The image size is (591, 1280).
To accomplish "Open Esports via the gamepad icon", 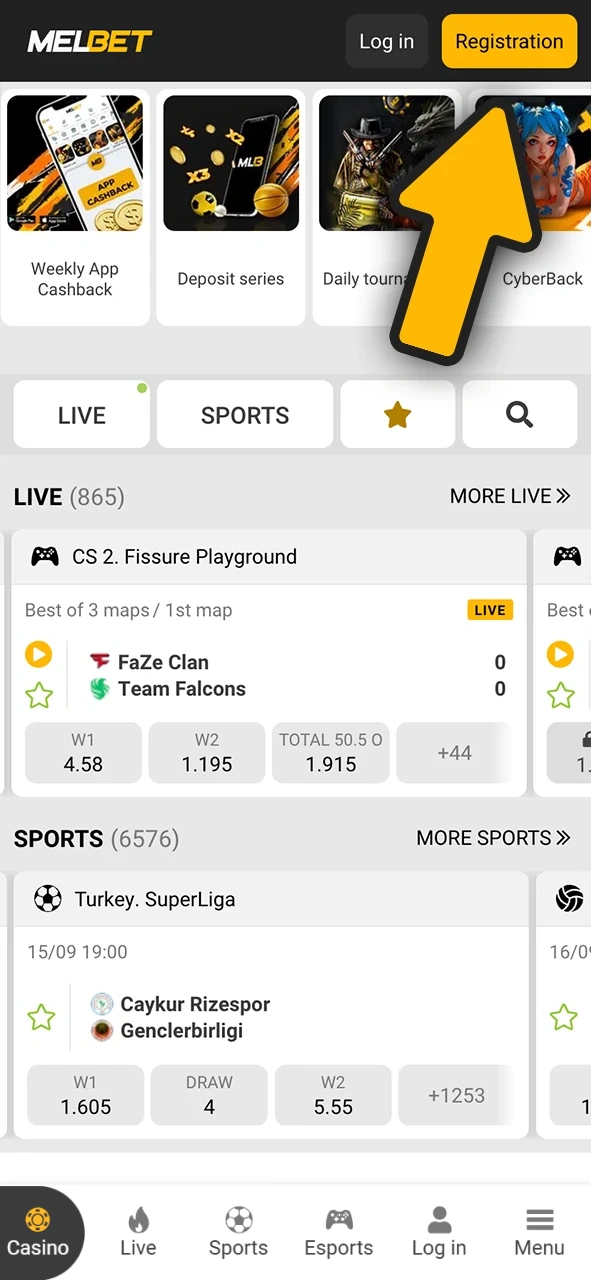I will [338, 1230].
